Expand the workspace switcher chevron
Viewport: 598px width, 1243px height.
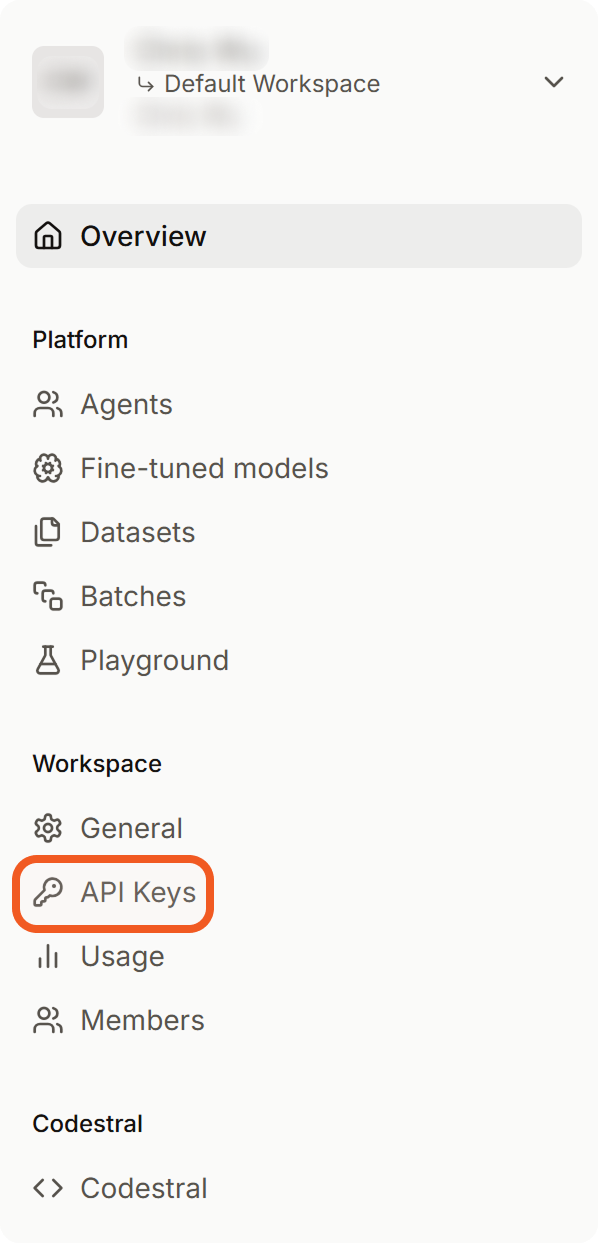(x=554, y=82)
